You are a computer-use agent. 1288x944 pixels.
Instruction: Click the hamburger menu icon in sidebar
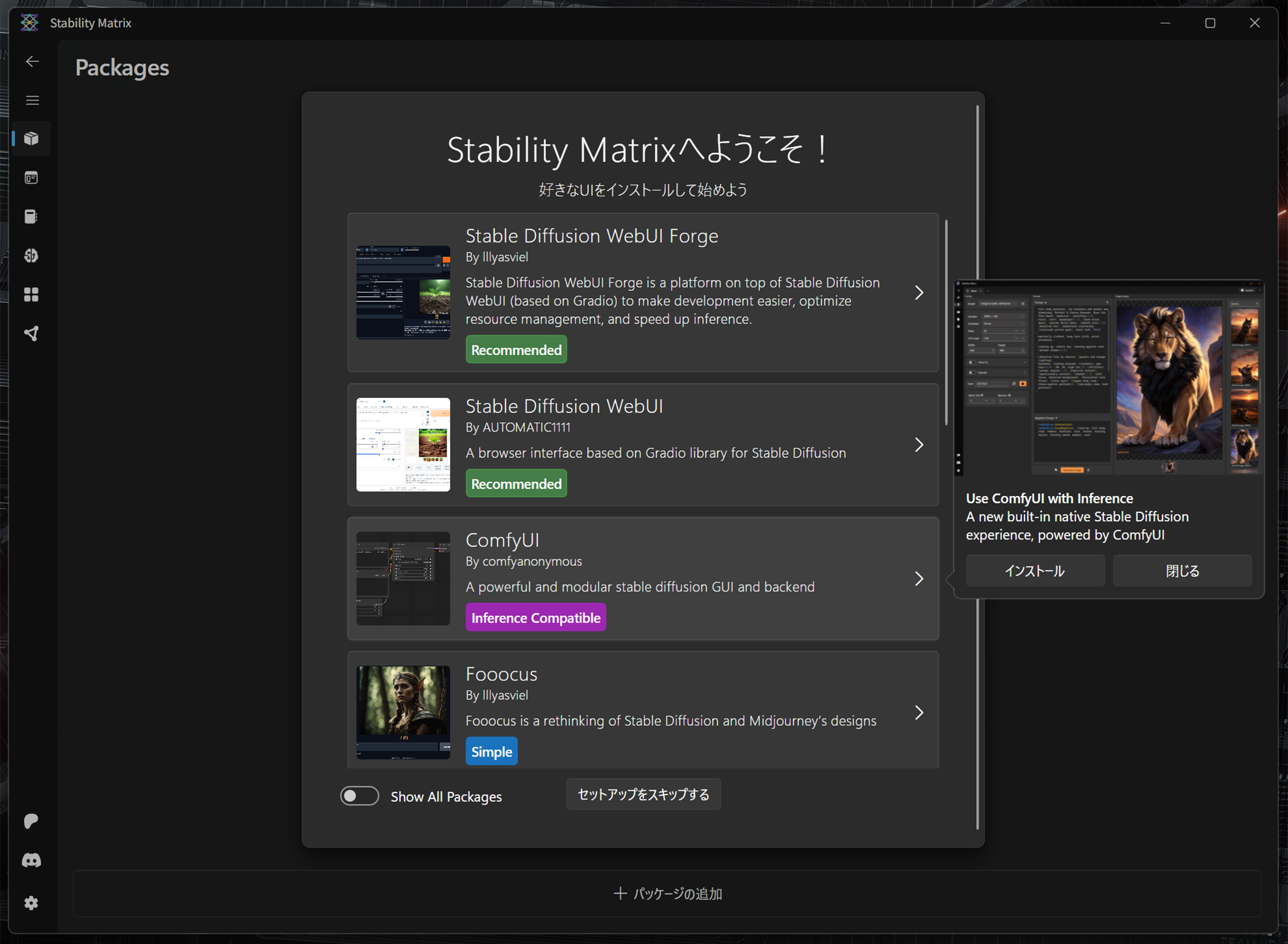(x=32, y=100)
